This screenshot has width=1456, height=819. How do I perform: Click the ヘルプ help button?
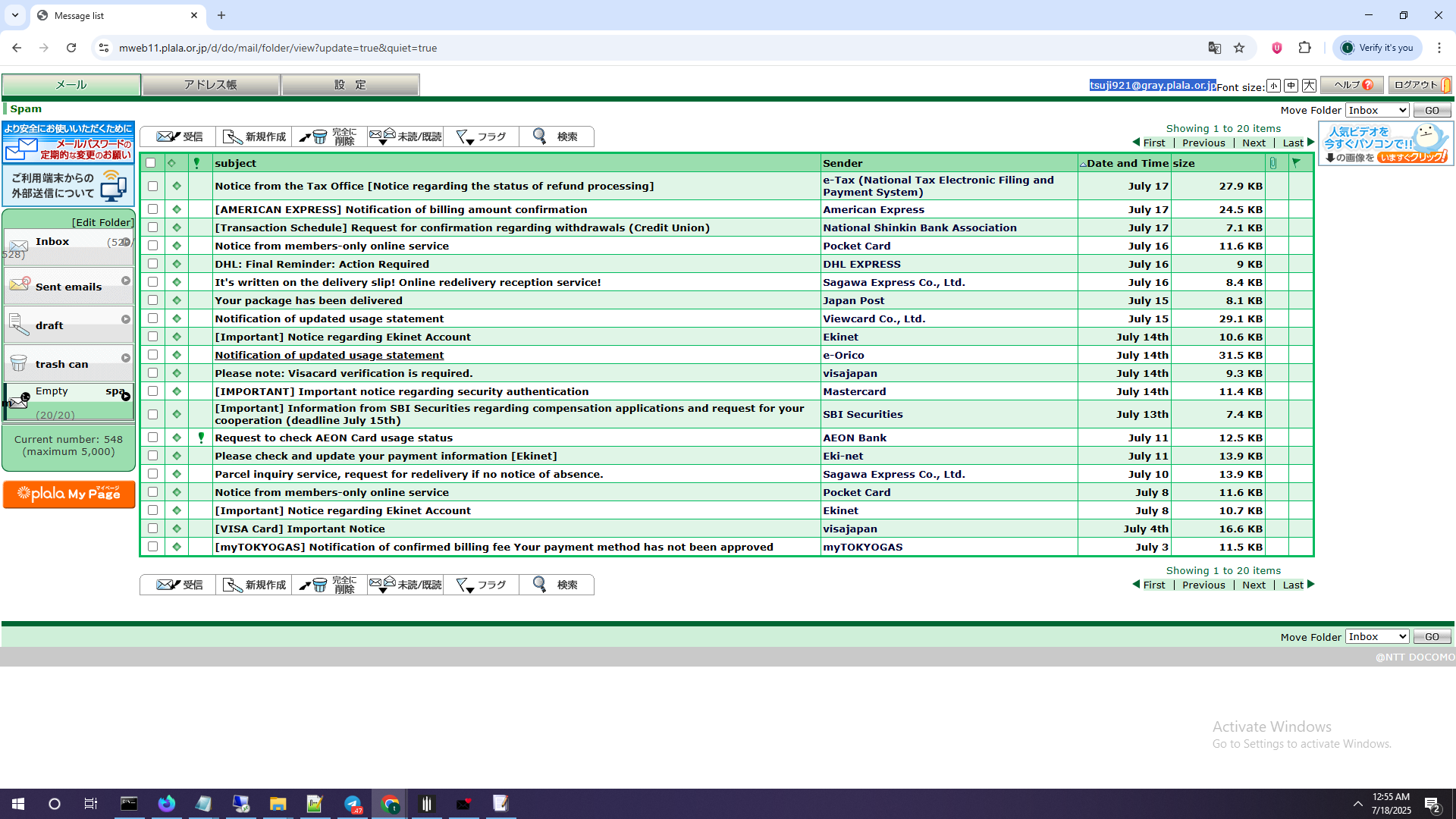pyautogui.click(x=1352, y=85)
